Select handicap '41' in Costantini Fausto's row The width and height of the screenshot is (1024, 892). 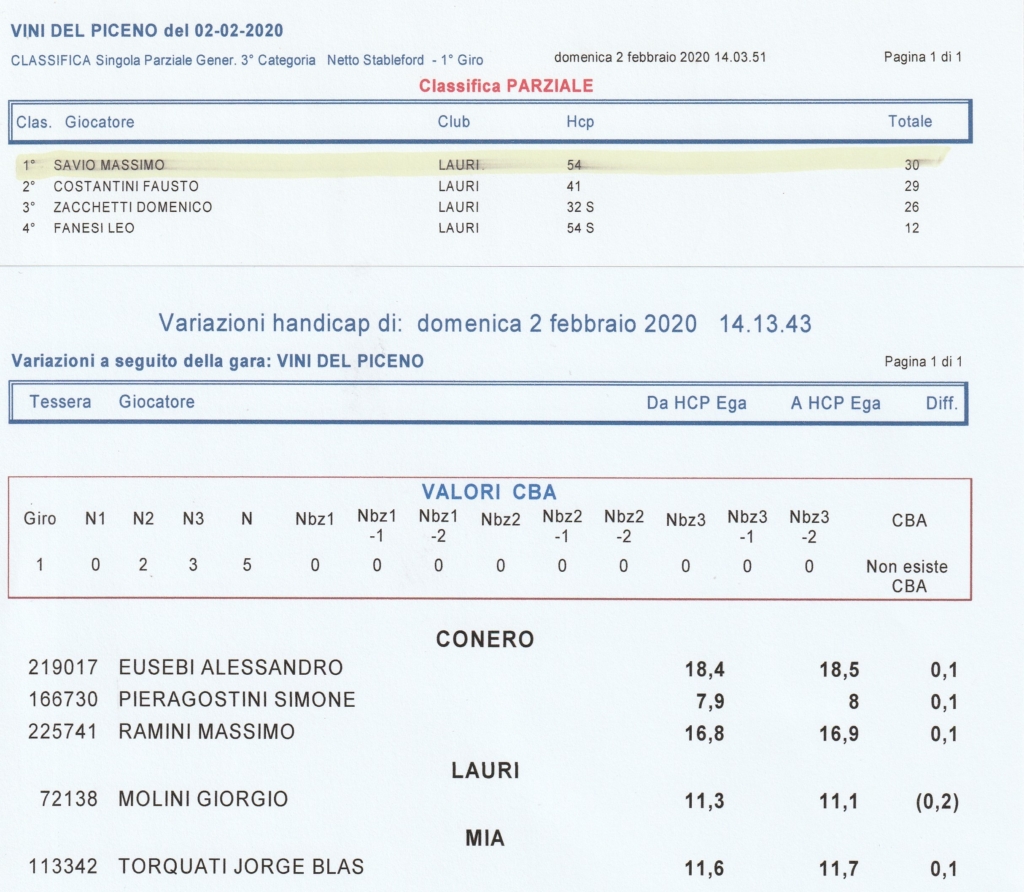(574, 186)
